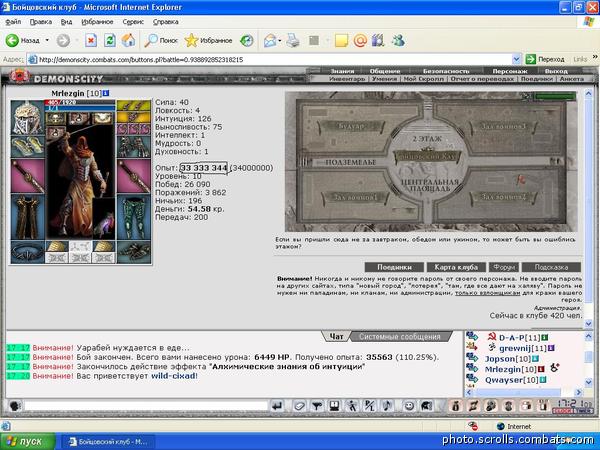Click the chat save-disk icon
Image resolution: width=600 pixels, height=450 pixels.
point(334,406)
